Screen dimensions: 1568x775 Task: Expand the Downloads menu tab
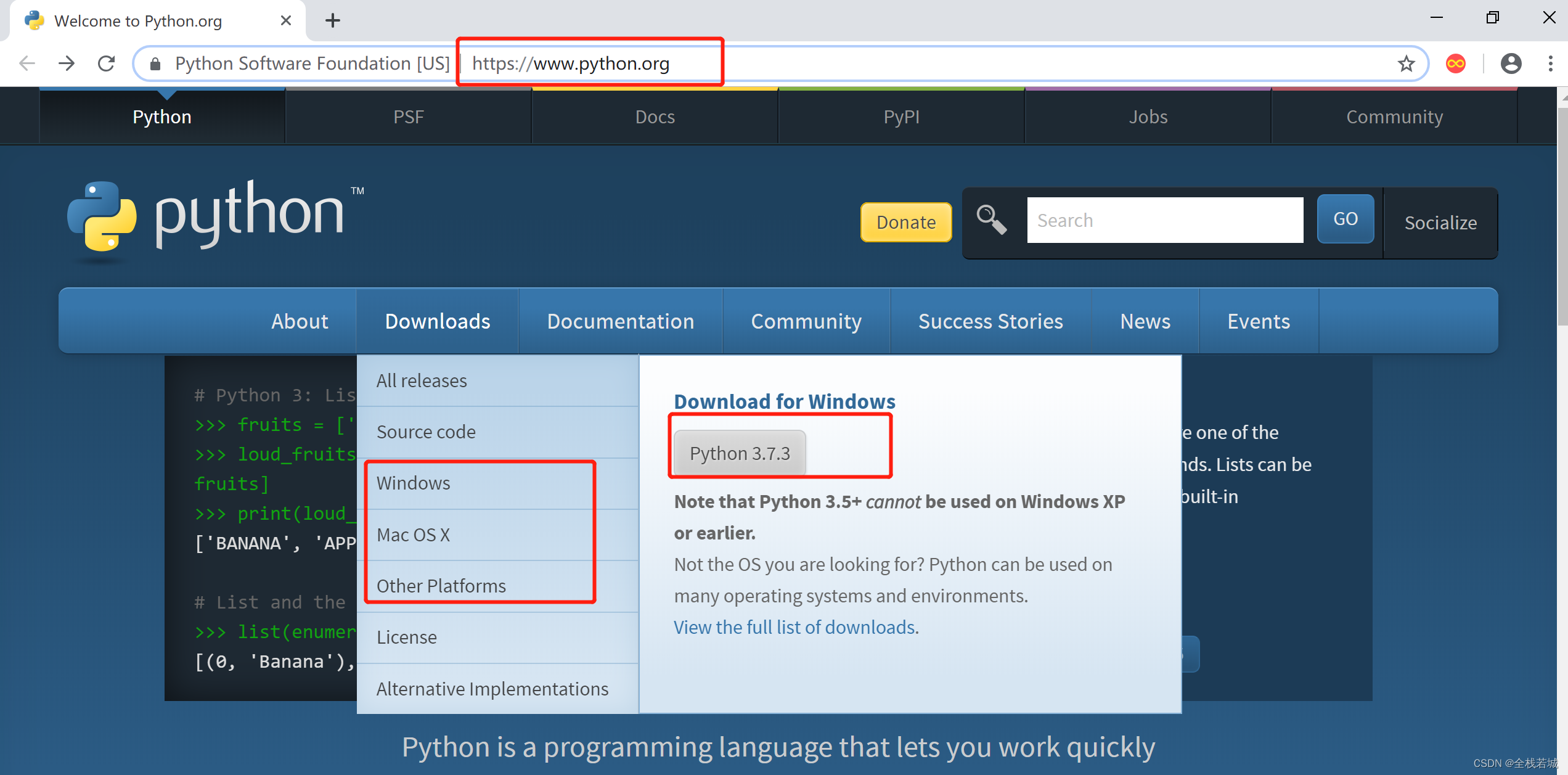pyautogui.click(x=438, y=321)
